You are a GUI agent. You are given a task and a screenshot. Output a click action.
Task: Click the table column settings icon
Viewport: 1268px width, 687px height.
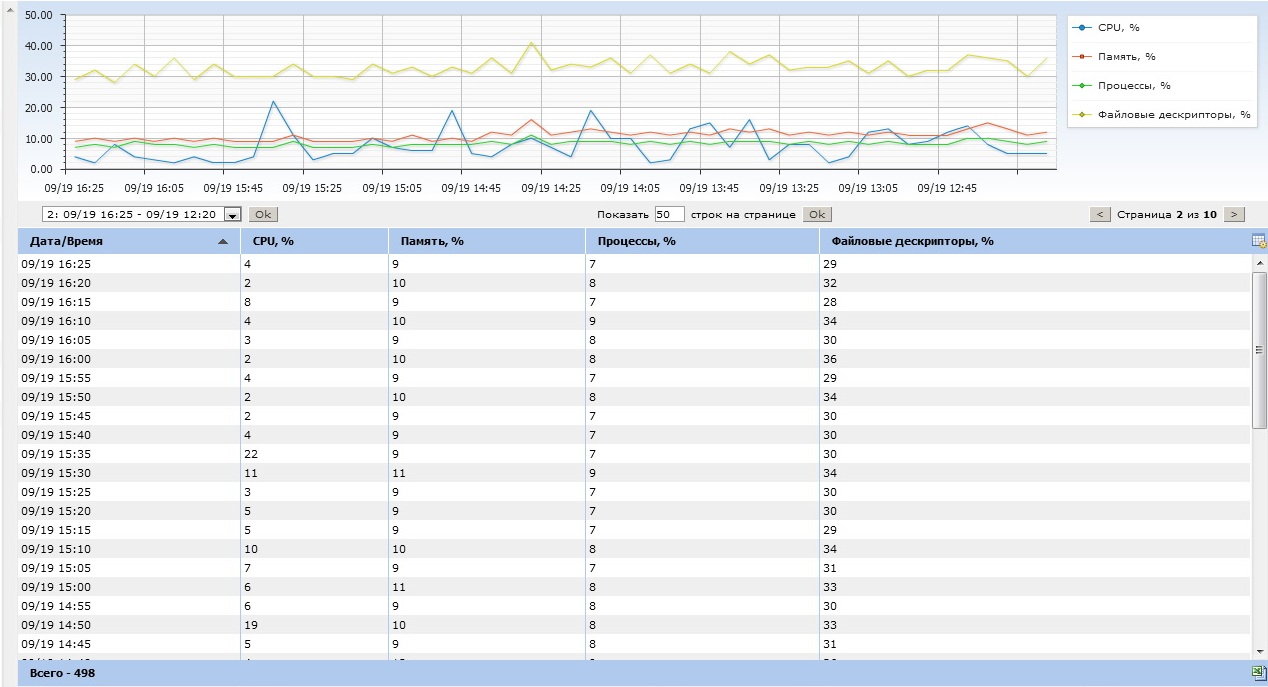point(1258,241)
